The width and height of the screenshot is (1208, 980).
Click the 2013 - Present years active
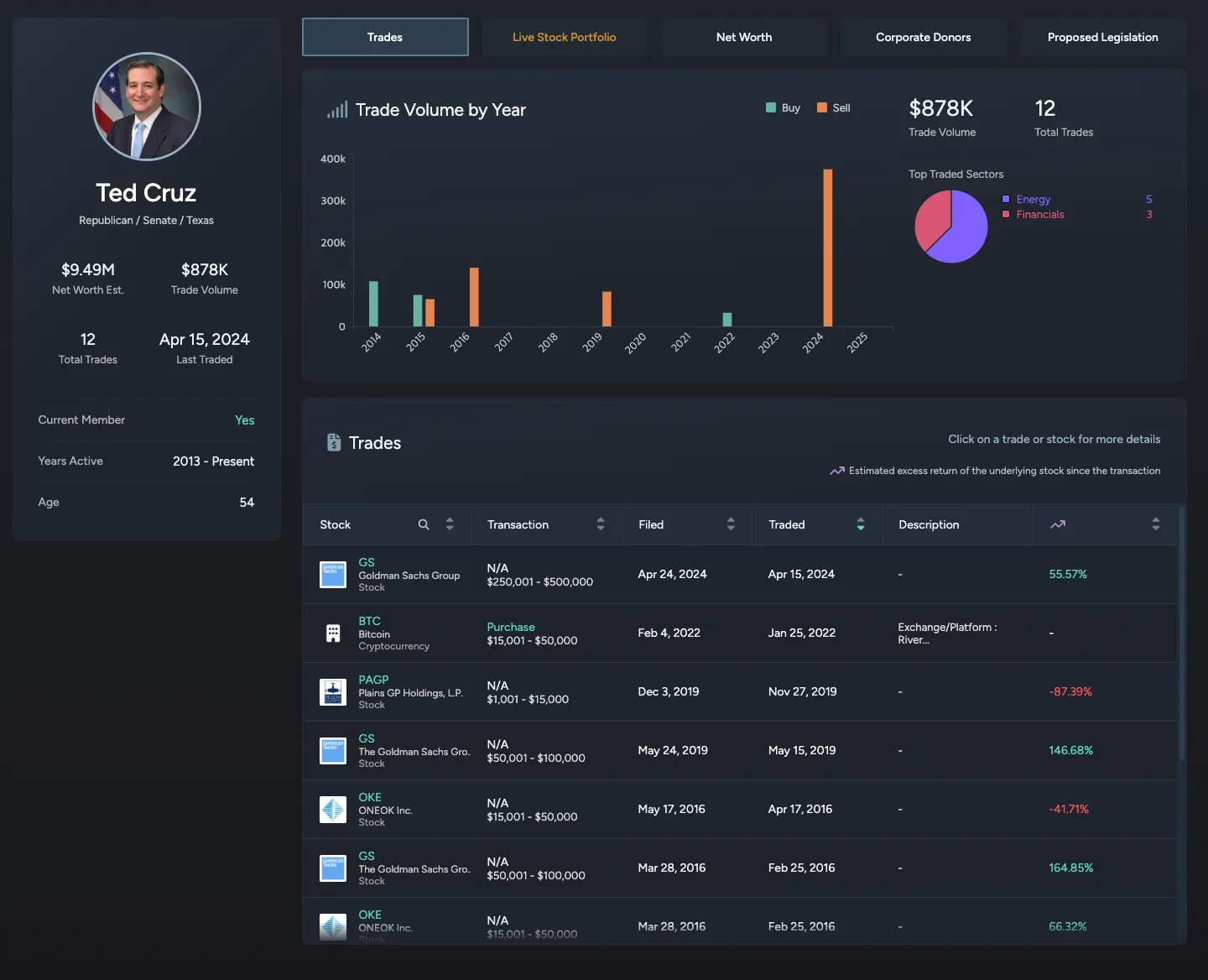pyautogui.click(x=213, y=461)
